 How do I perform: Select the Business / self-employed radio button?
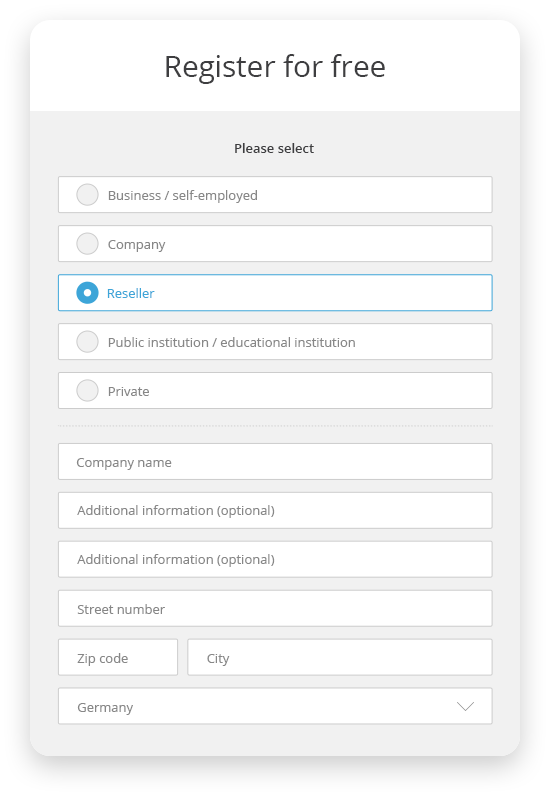pyautogui.click(x=87, y=195)
